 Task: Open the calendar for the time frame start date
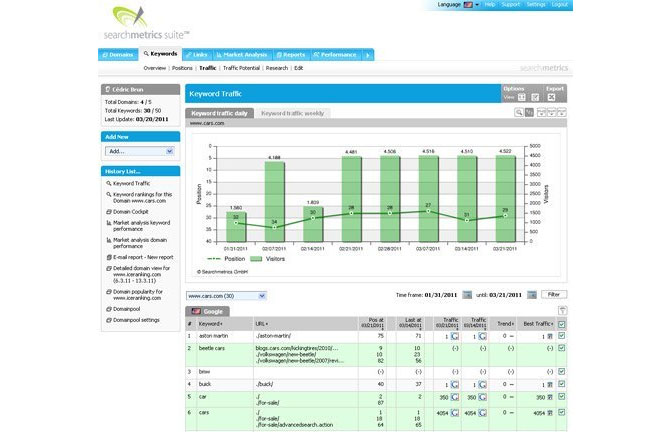(x=467, y=295)
